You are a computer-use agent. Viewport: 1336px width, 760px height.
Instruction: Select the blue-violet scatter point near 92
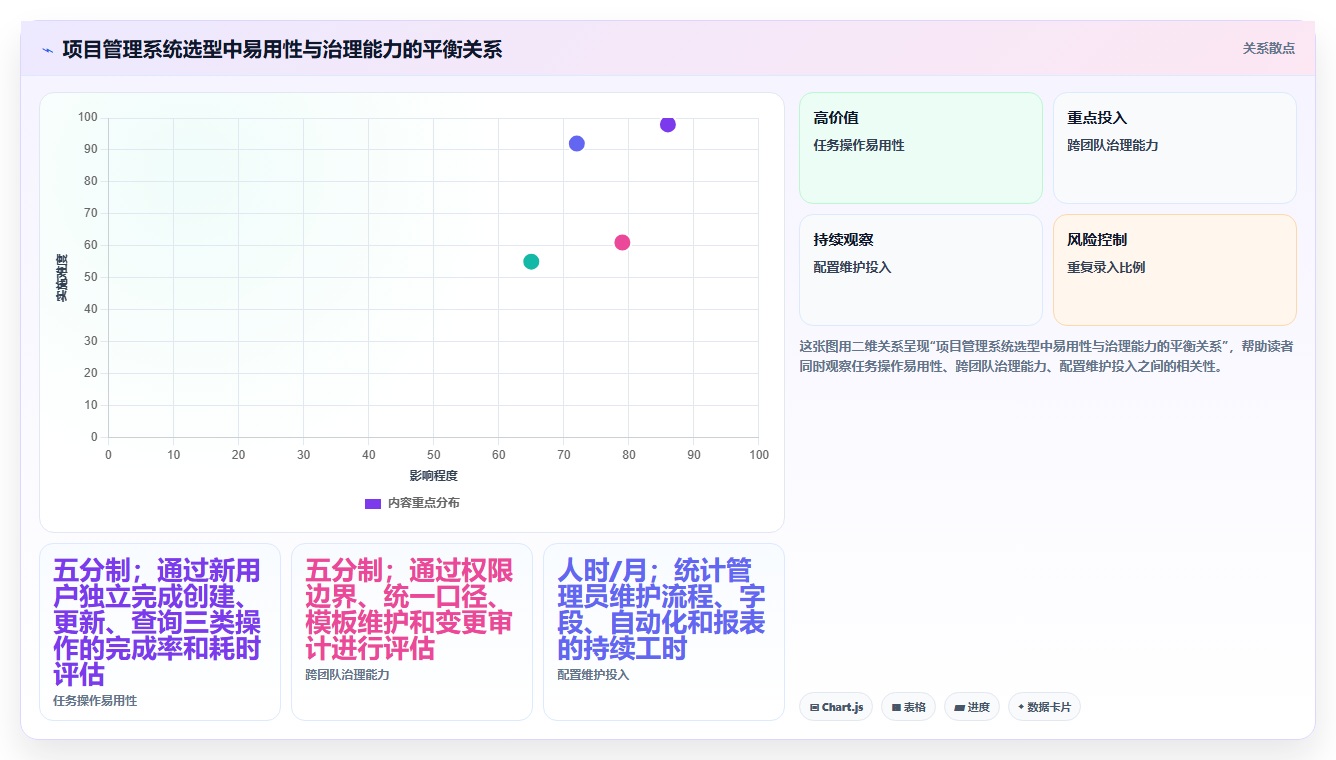[x=577, y=143]
